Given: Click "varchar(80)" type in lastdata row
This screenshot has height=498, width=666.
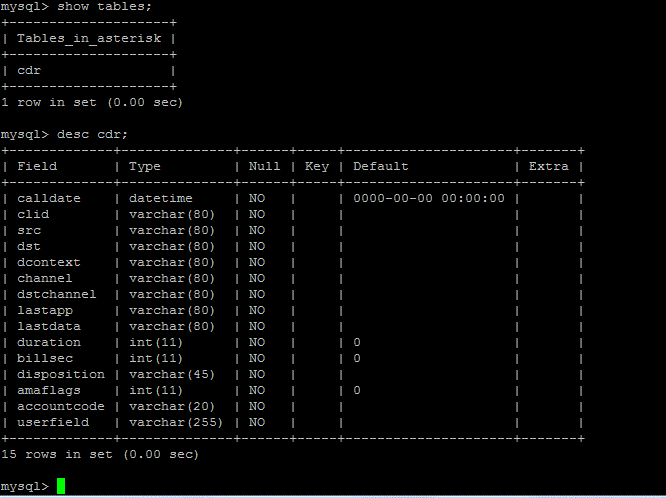Looking at the screenshot, I should coord(172,326).
